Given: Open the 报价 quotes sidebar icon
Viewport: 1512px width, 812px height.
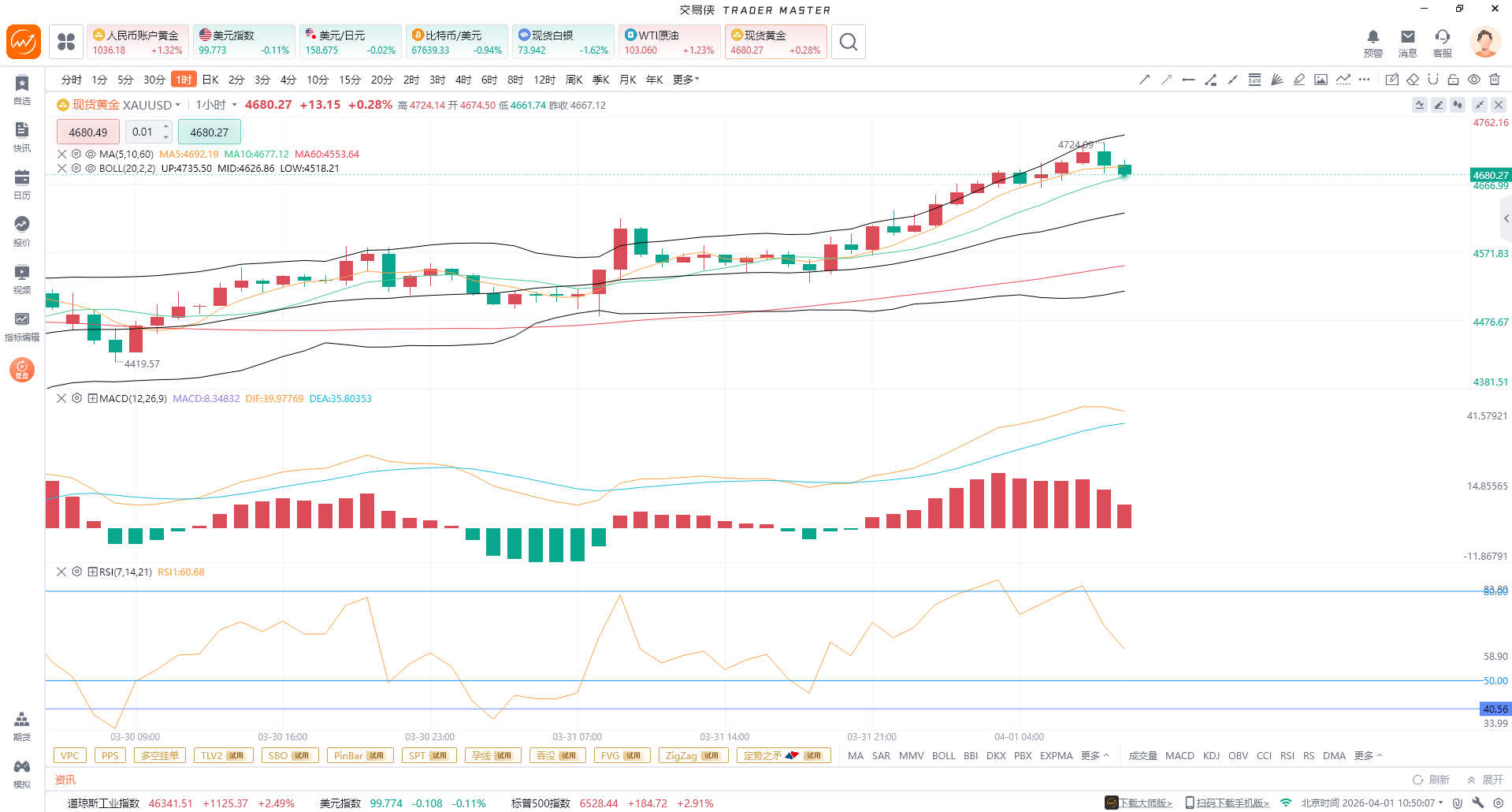Looking at the screenshot, I should 22,232.
